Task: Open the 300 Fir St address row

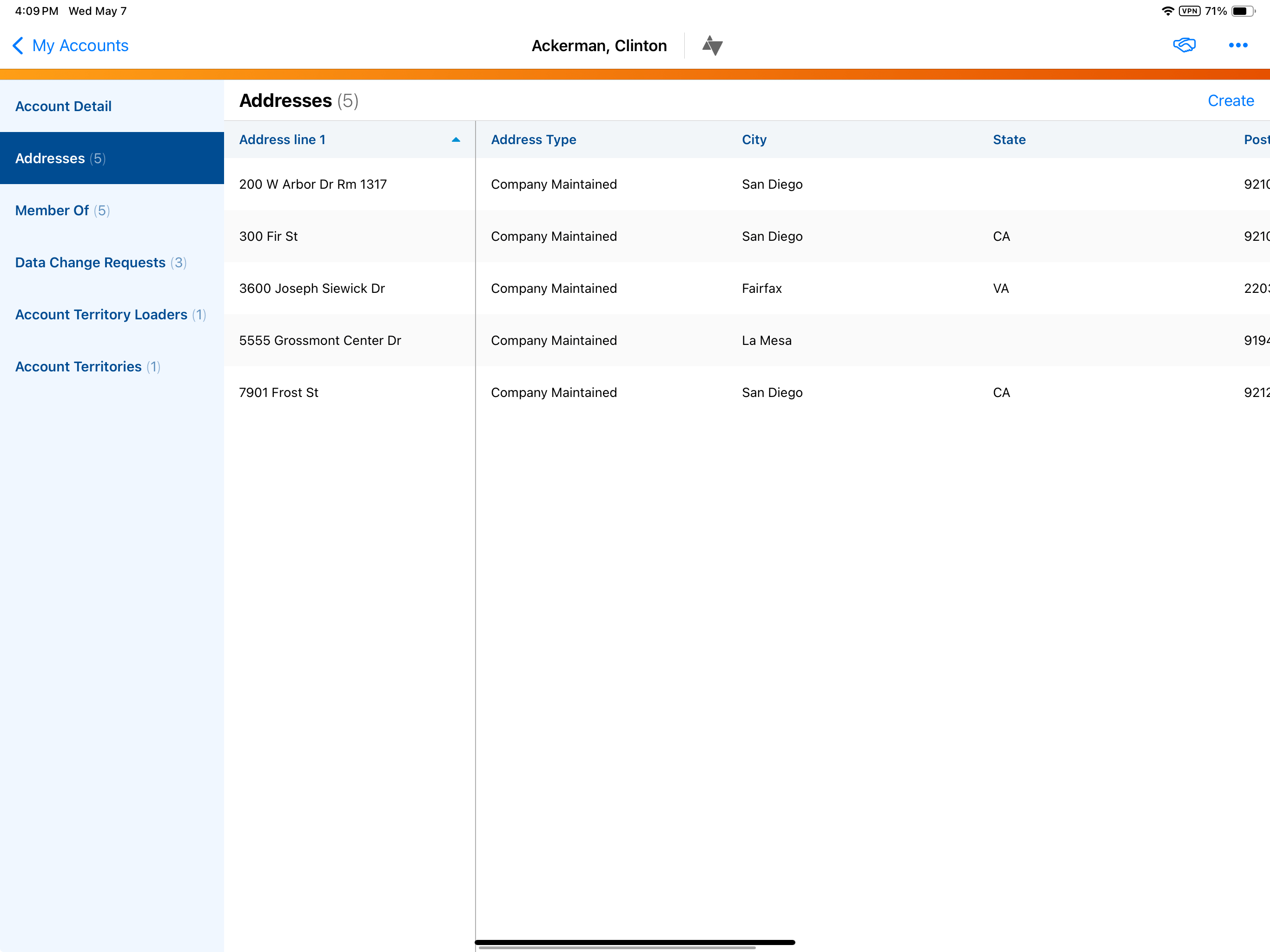Action: click(268, 237)
